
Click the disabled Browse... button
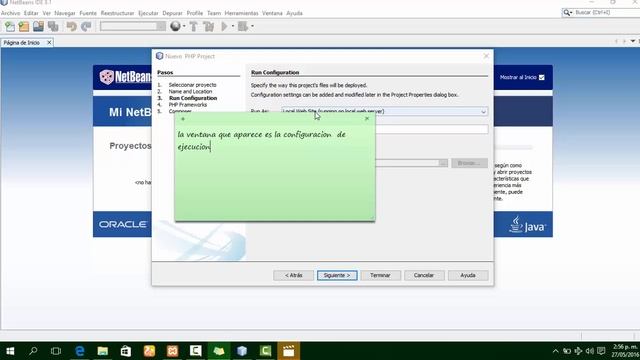click(x=469, y=163)
